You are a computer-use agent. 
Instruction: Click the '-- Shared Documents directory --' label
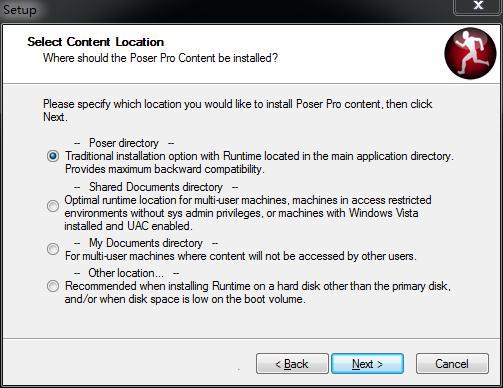coord(156,187)
